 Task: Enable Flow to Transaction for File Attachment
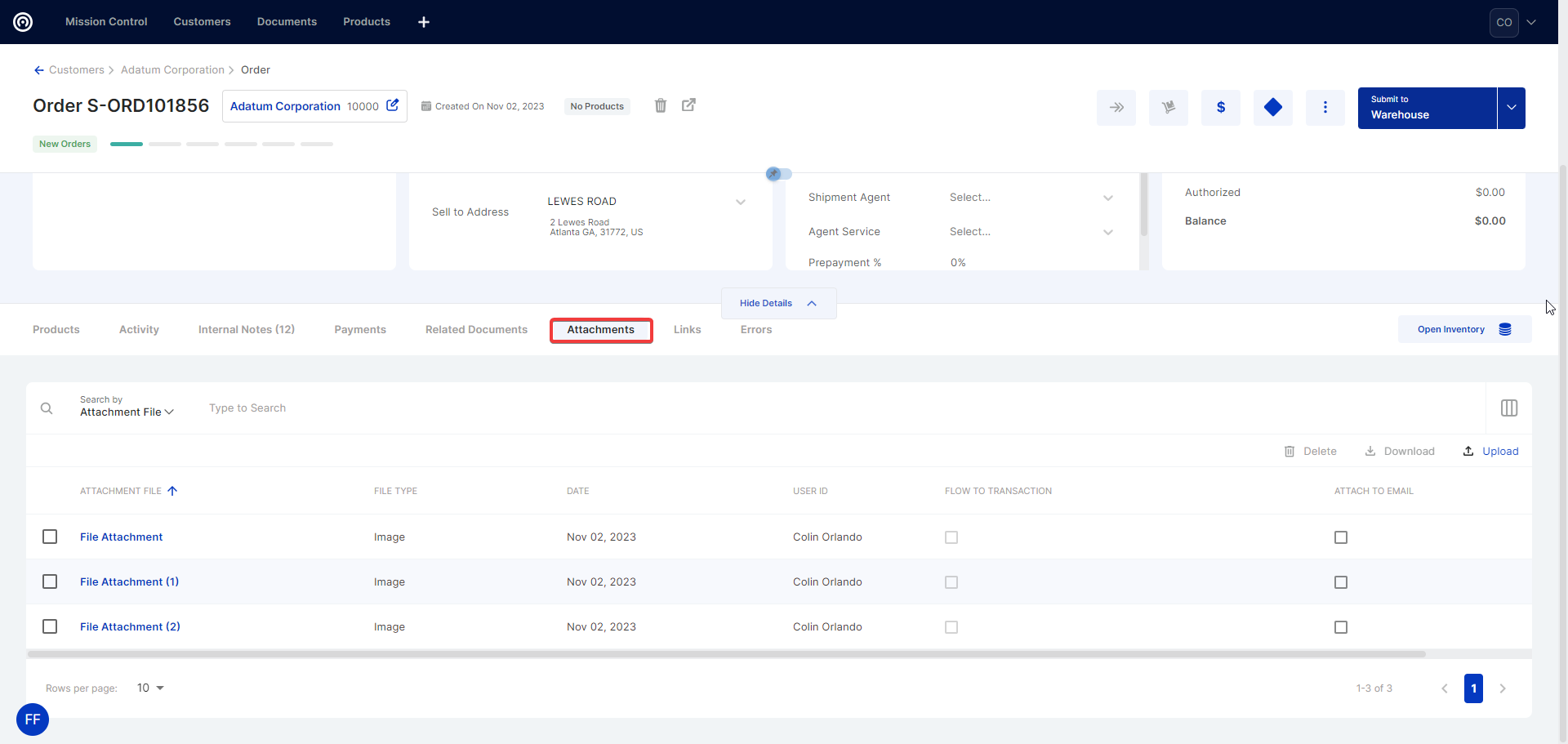coord(951,537)
